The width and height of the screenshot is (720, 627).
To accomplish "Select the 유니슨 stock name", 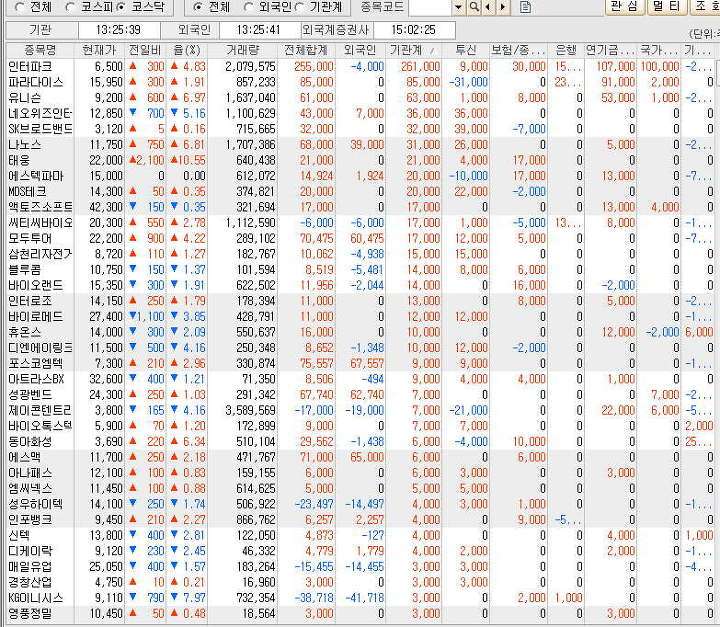I will coord(25,98).
